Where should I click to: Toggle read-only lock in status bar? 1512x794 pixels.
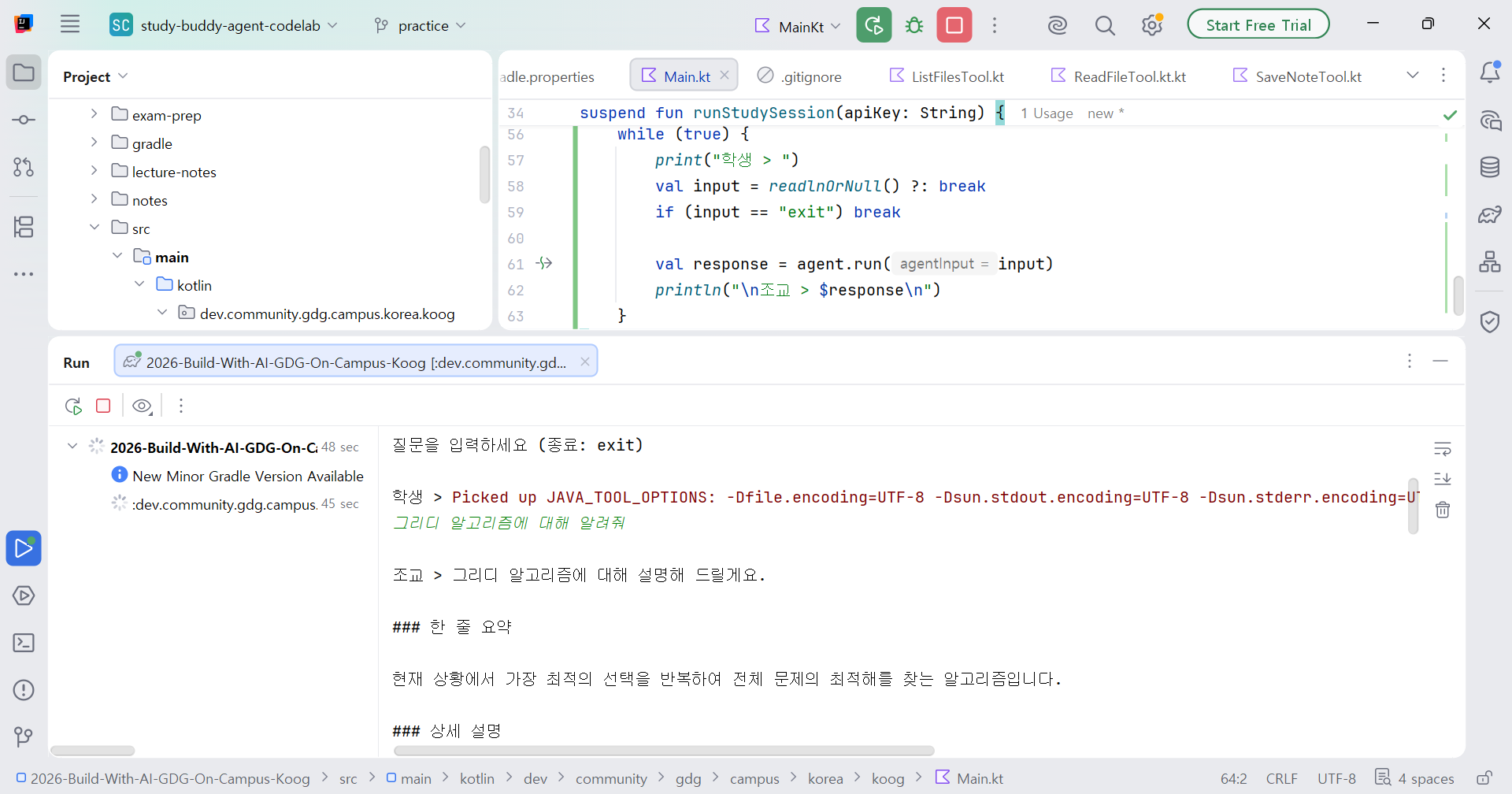(x=1484, y=778)
